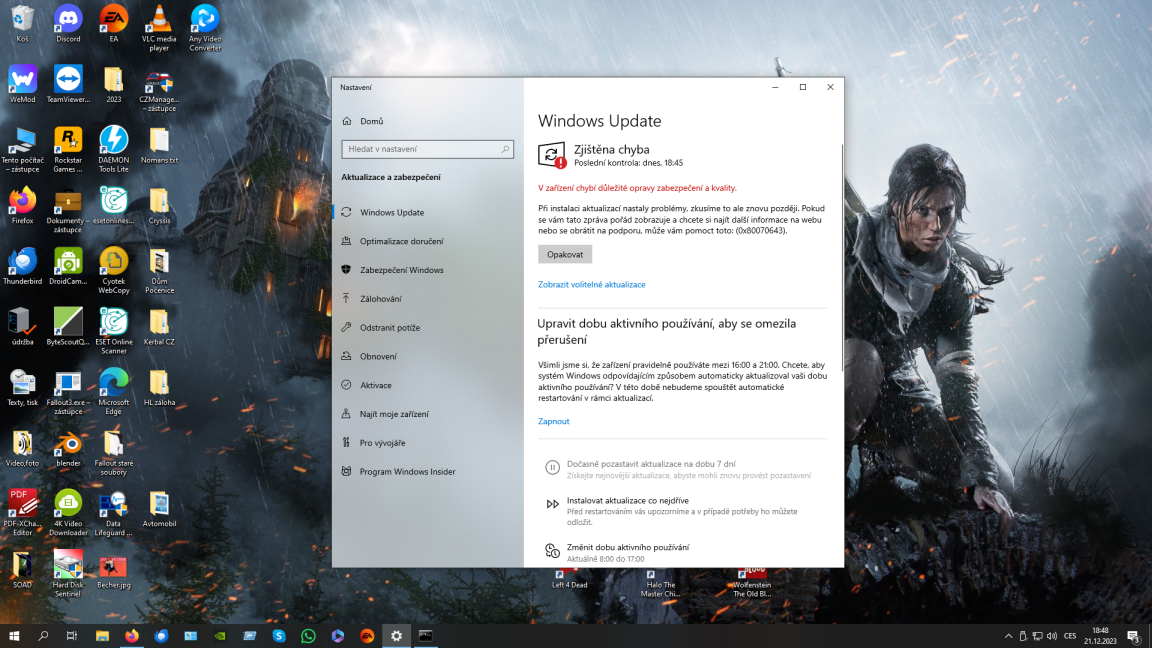Click the Hledat v nastavení search field
The height and width of the screenshot is (648, 1152).
420,149
